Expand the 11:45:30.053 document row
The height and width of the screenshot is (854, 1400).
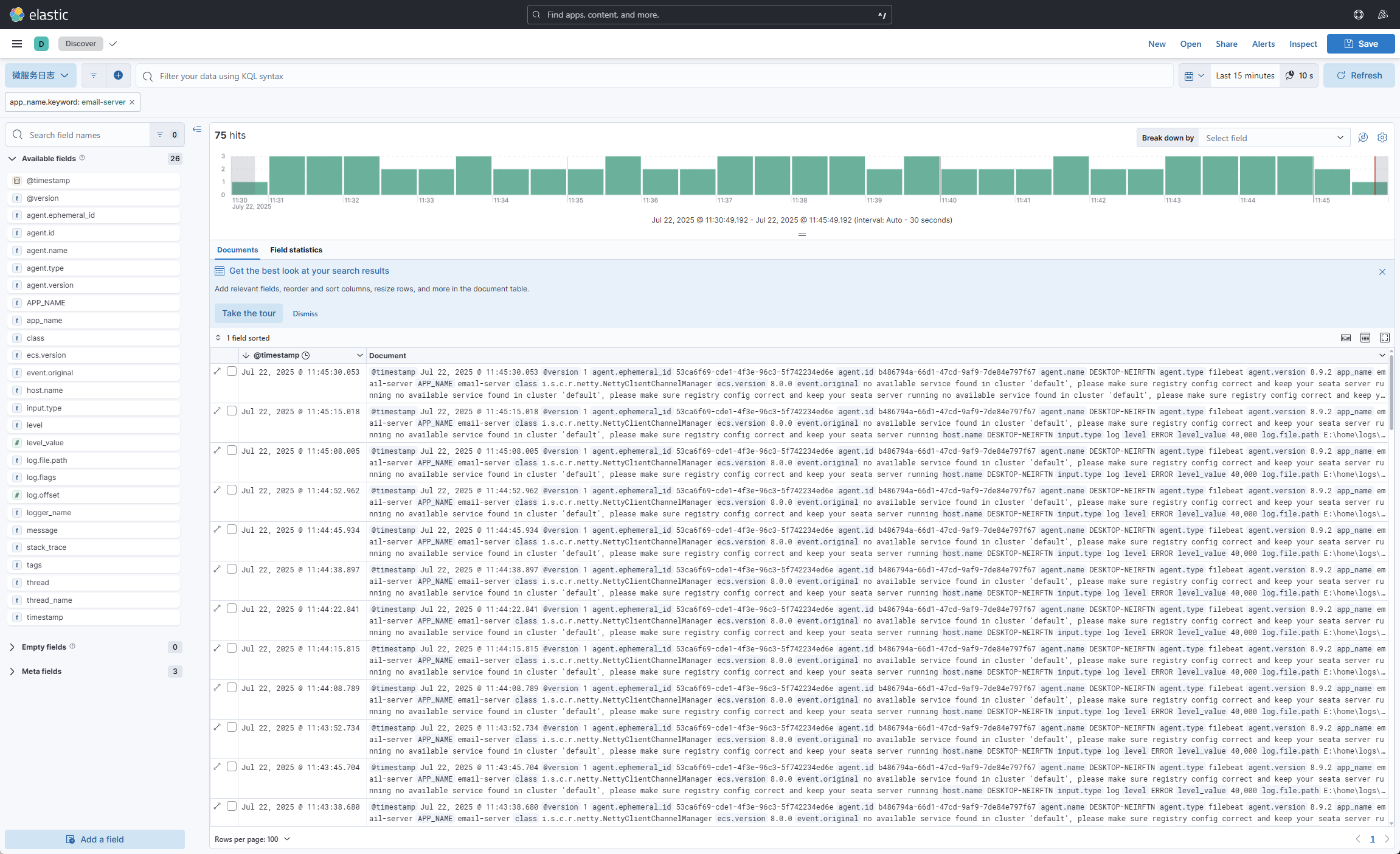click(x=217, y=371)
